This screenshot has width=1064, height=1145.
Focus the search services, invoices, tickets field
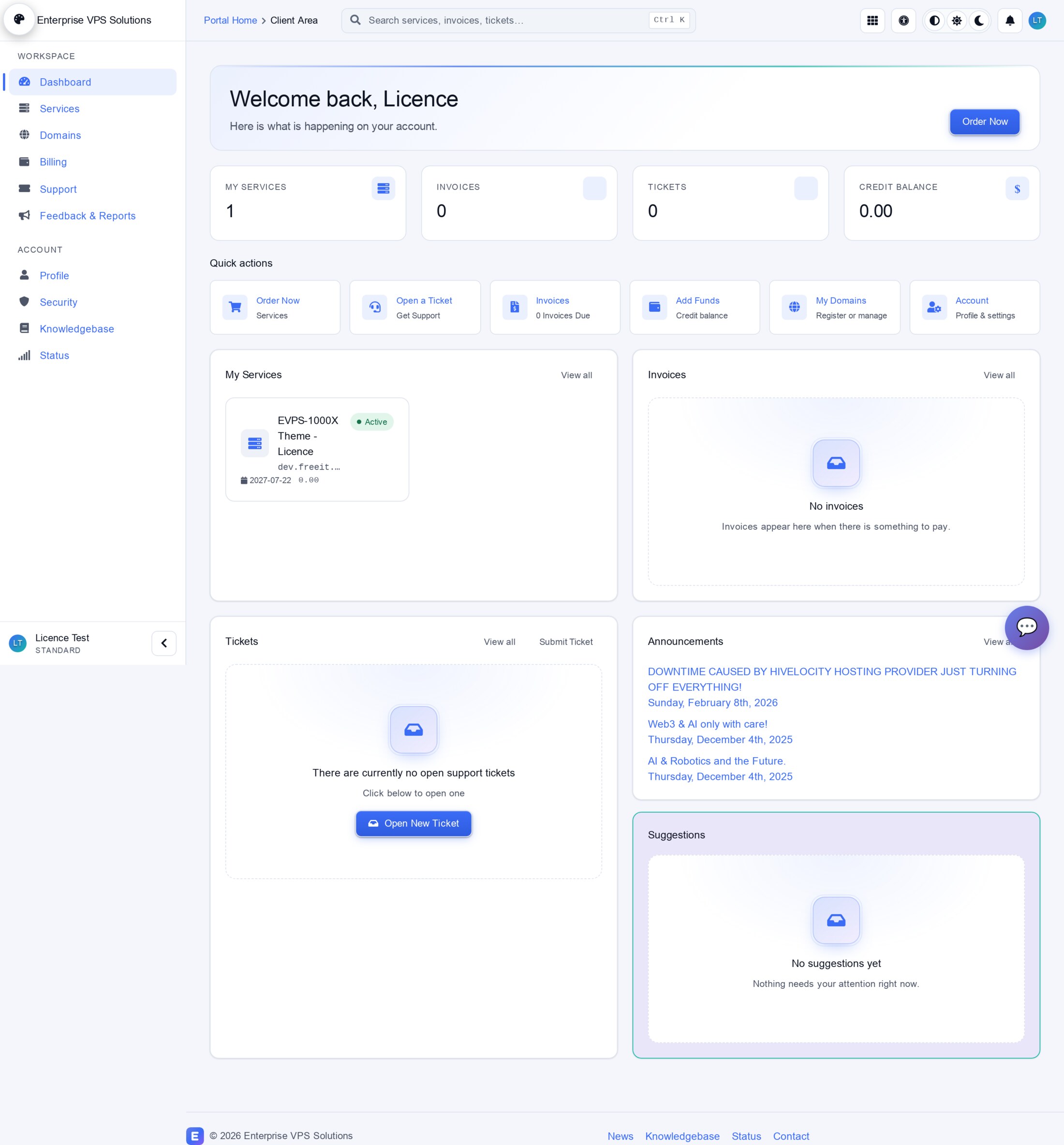click(x=518, y=21)
